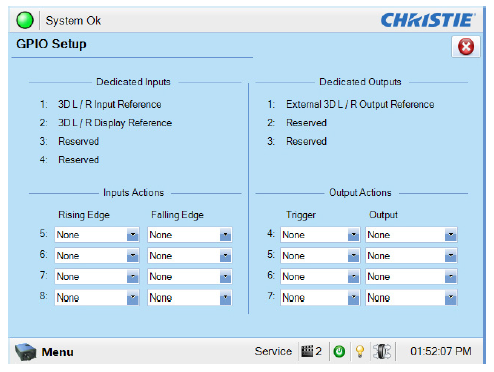Select 3D L / R Input Reference text
Image resolution: width=494 pixels, height=372 pixels.
click(x=110, y=104)
